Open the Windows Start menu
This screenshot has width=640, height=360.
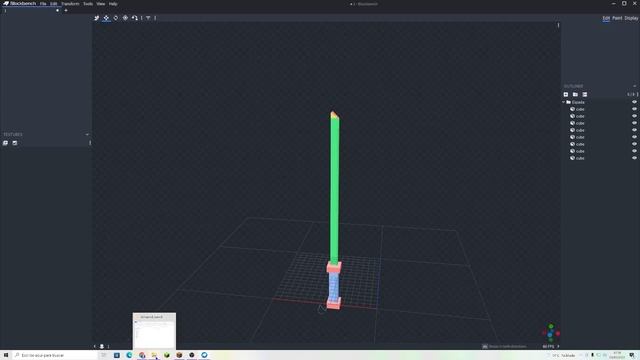pyautogui.click(x=6, y=355)
